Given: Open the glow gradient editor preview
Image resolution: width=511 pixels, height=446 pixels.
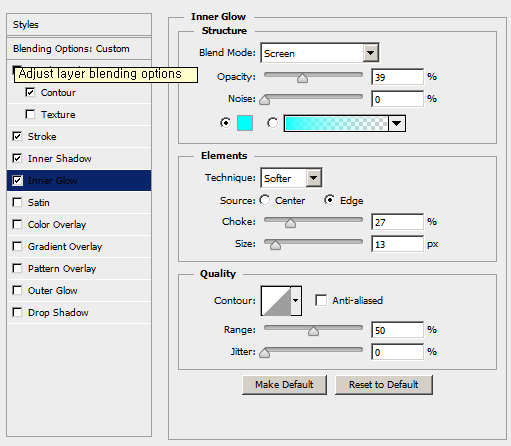Looking at the screenshot, I should click(336, 123).
